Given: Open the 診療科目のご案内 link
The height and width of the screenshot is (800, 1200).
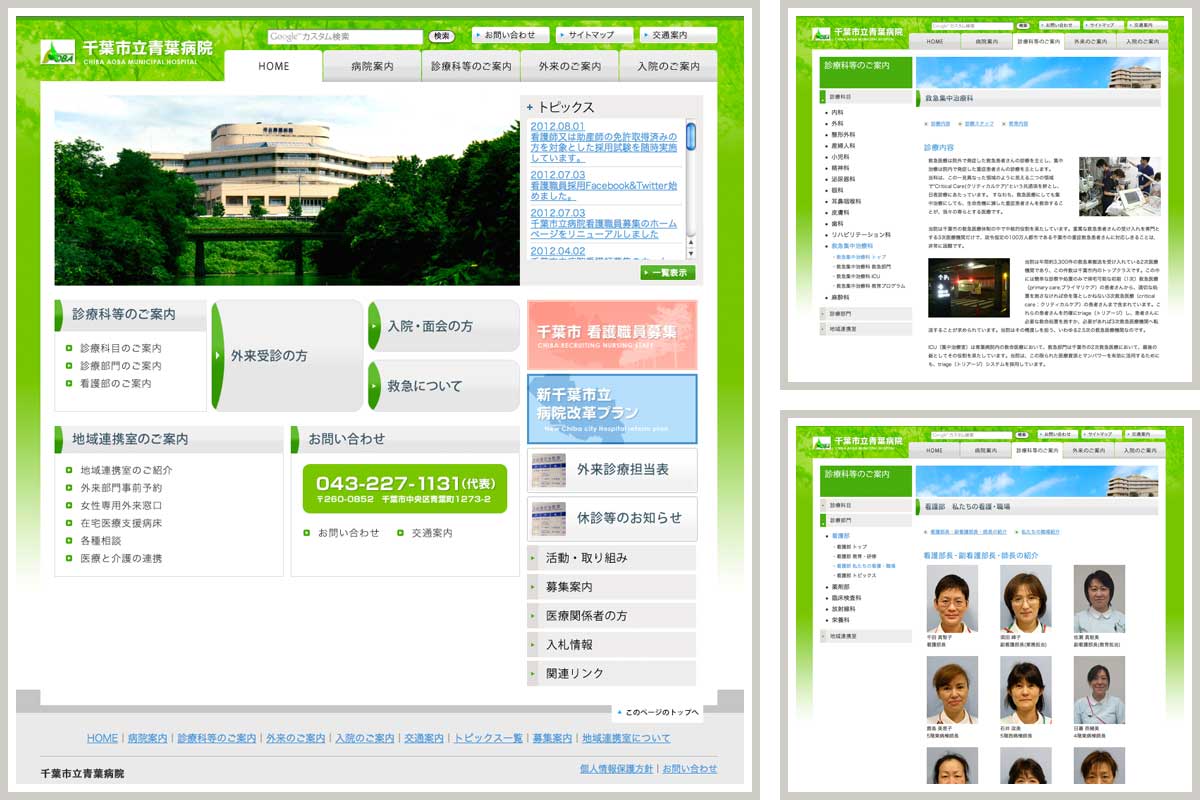Looking at the screenshot, I should tap(120, 348).
